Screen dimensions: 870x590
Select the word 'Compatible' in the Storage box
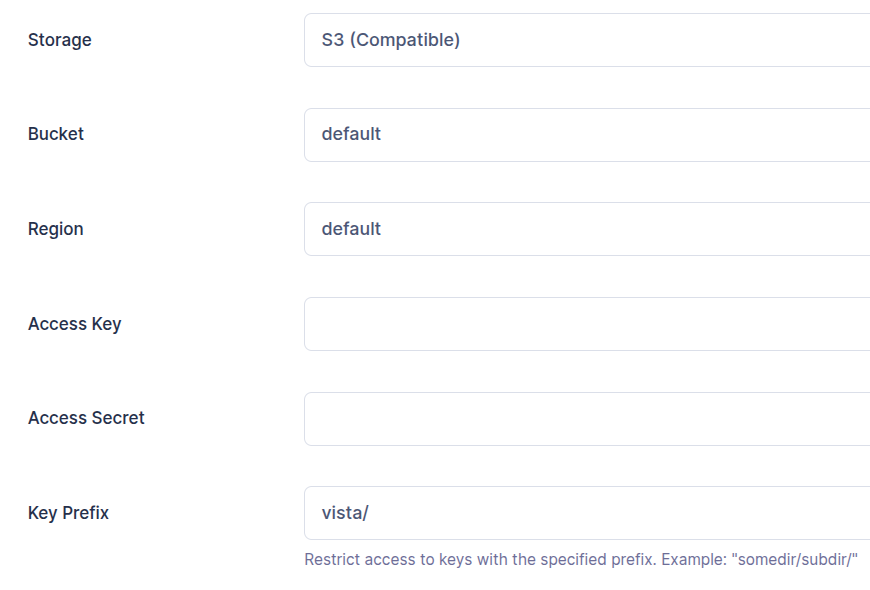(x=404, y=40)
